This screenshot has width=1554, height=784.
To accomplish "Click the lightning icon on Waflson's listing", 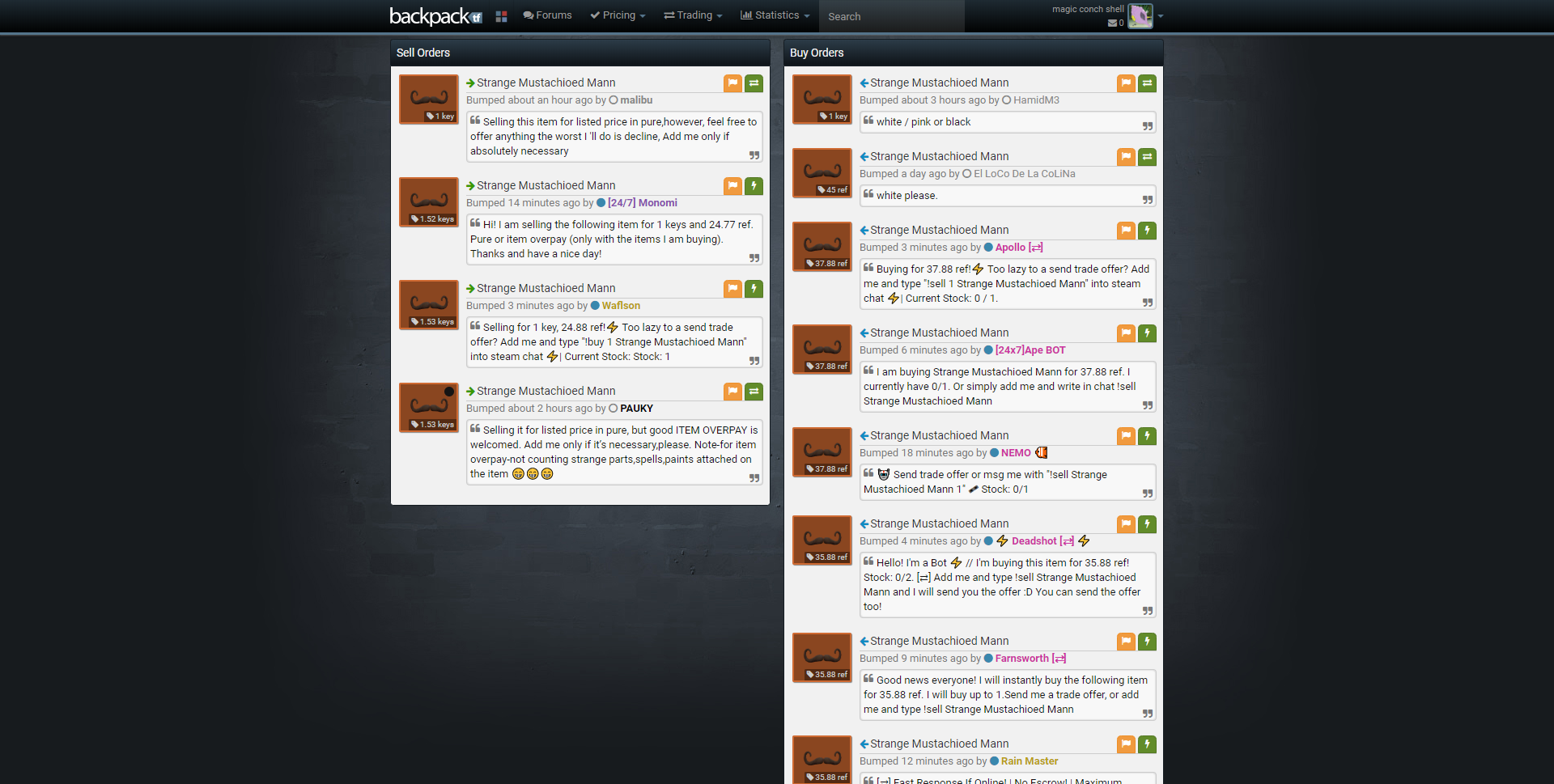I will pyautogui.click(x=754, y=289).
